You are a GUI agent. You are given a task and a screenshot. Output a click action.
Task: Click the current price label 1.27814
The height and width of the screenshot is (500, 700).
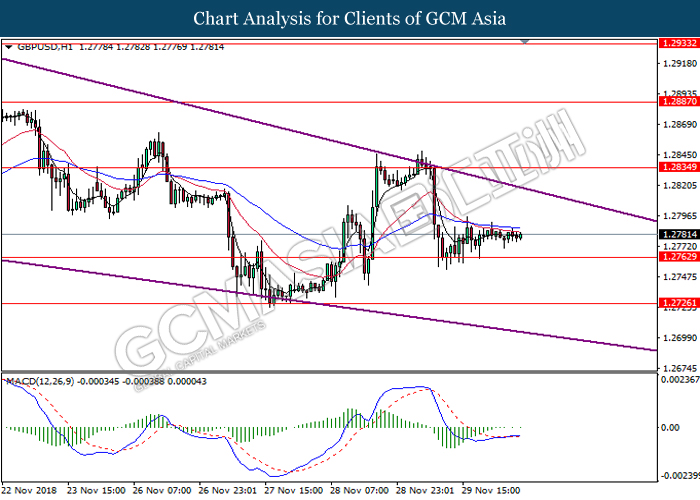click(679, 234)
